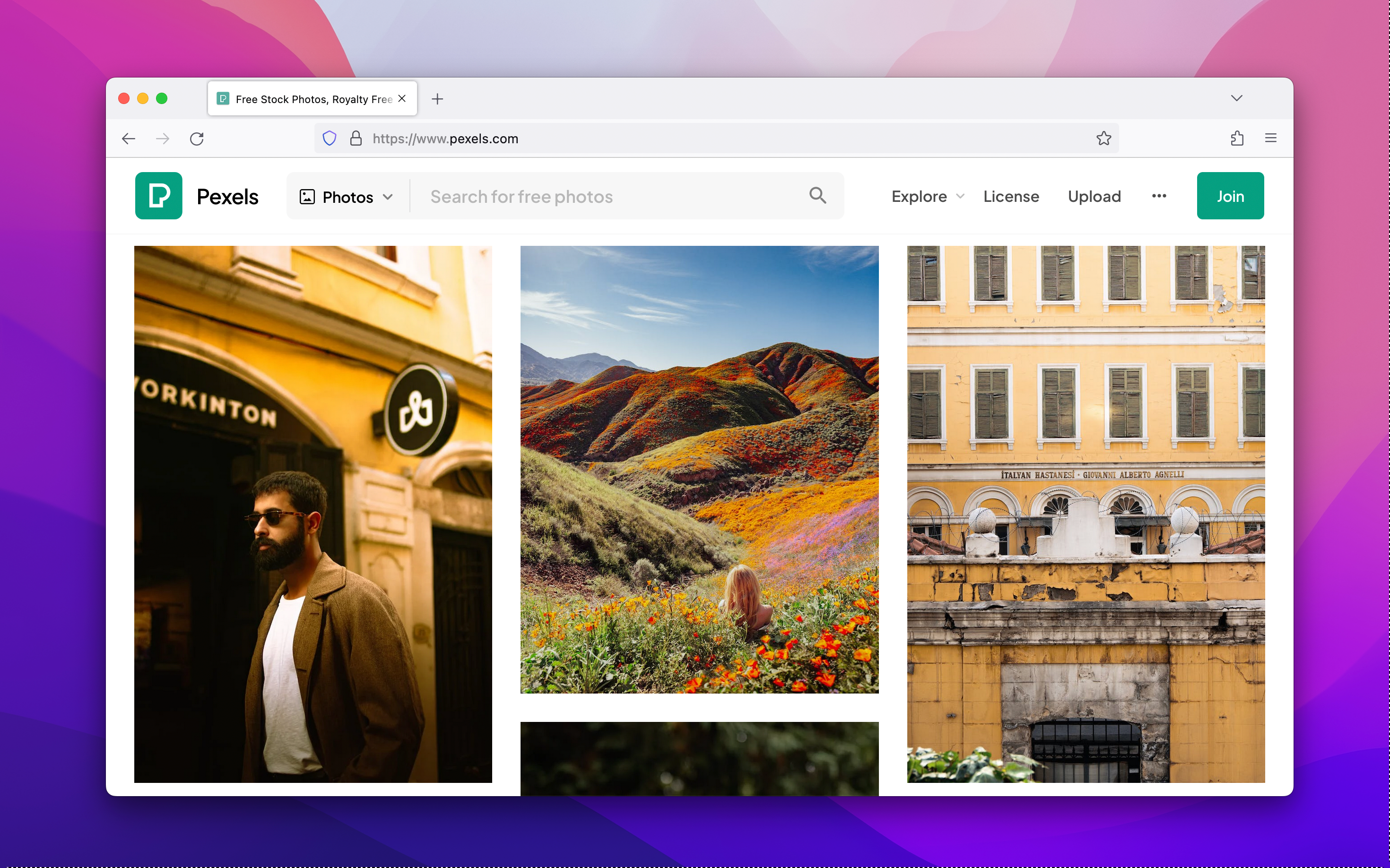Screen dimensions: 1390x868
Task: Open the Firefox application menu
Action: pyautogui.click(x=1270, y=139)
